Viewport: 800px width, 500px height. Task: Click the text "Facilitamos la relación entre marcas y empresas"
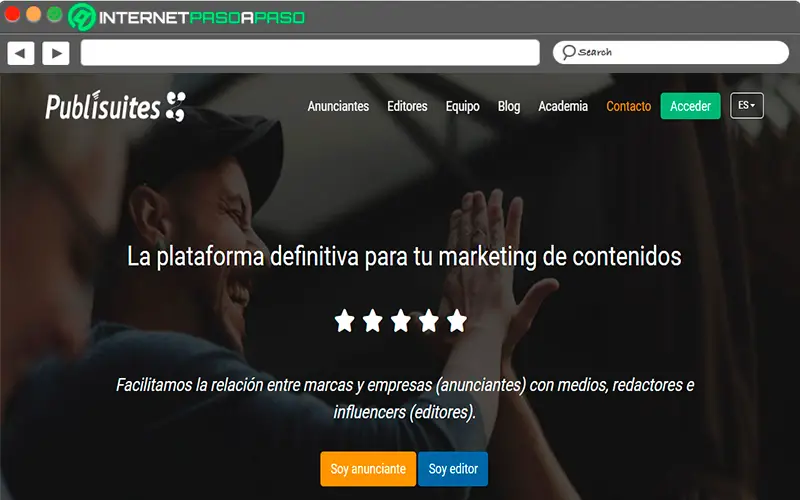pyautogui.click(x=274, y=385)
